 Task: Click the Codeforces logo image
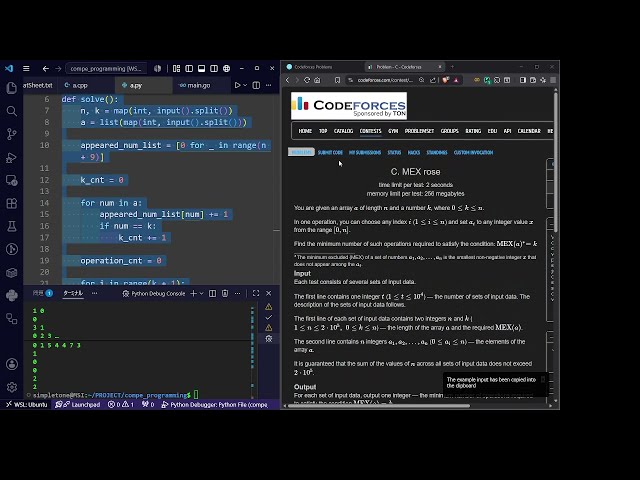click(x=349, y=106)
